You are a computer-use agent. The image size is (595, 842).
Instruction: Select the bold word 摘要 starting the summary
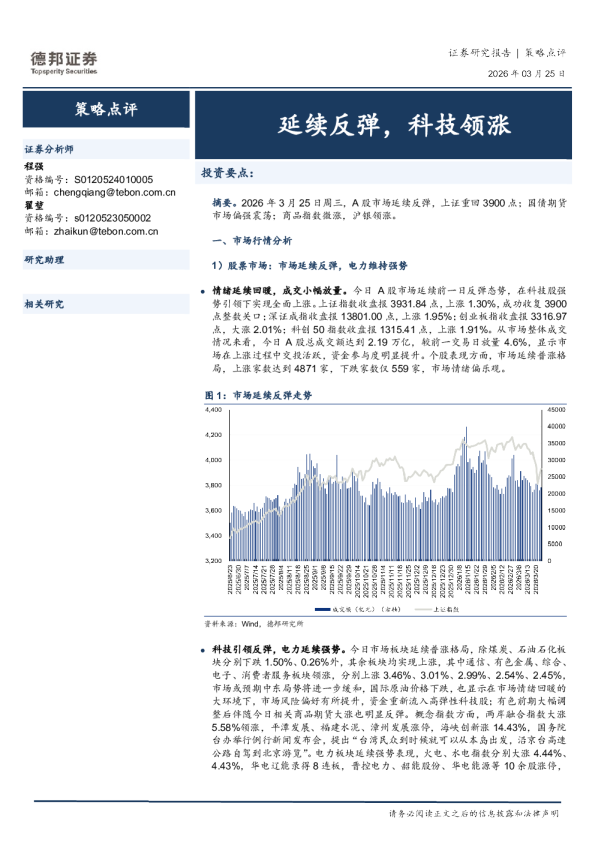(x=222, y=202)
